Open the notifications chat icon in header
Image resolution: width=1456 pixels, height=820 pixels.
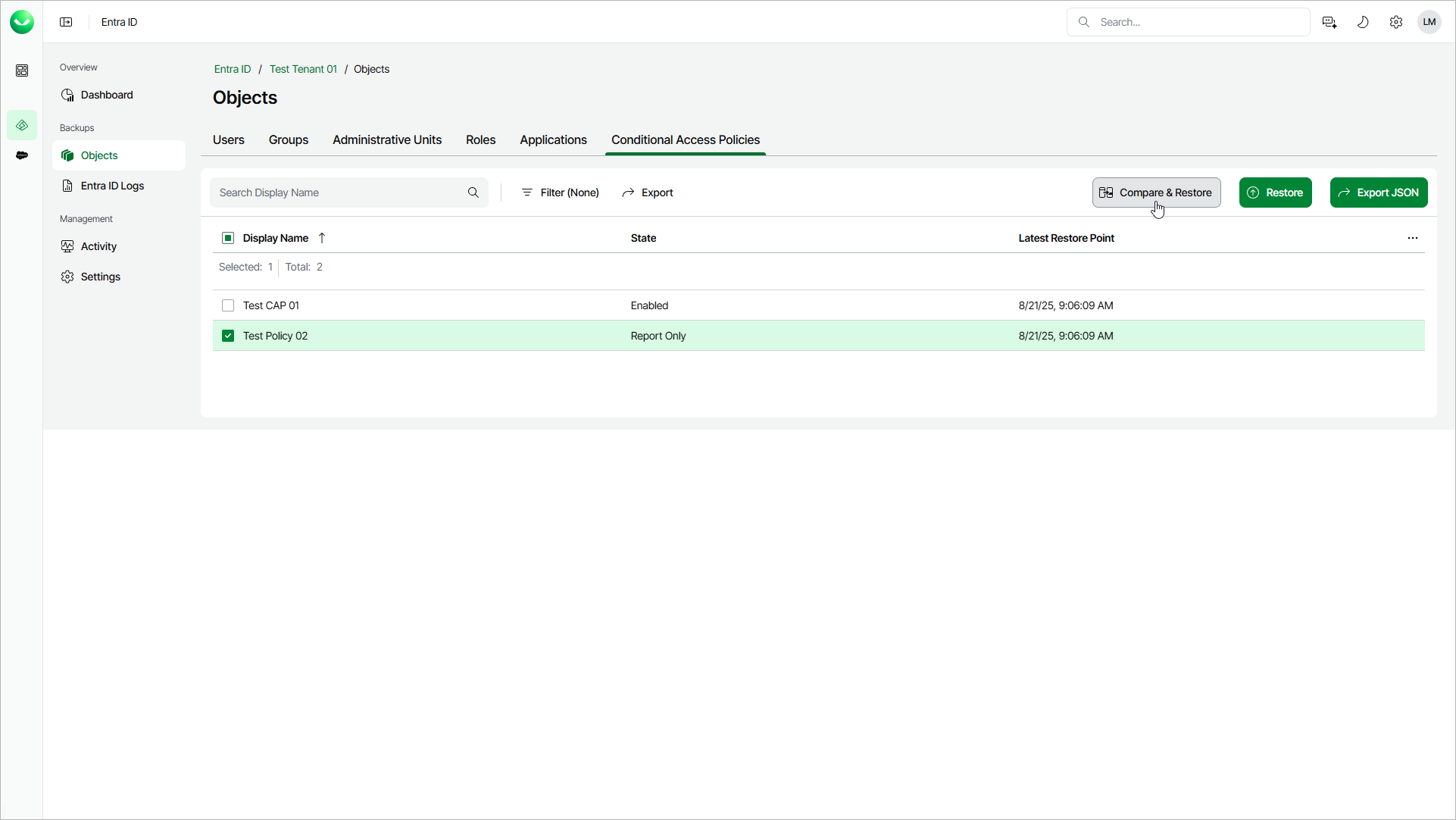[1329, 22]
